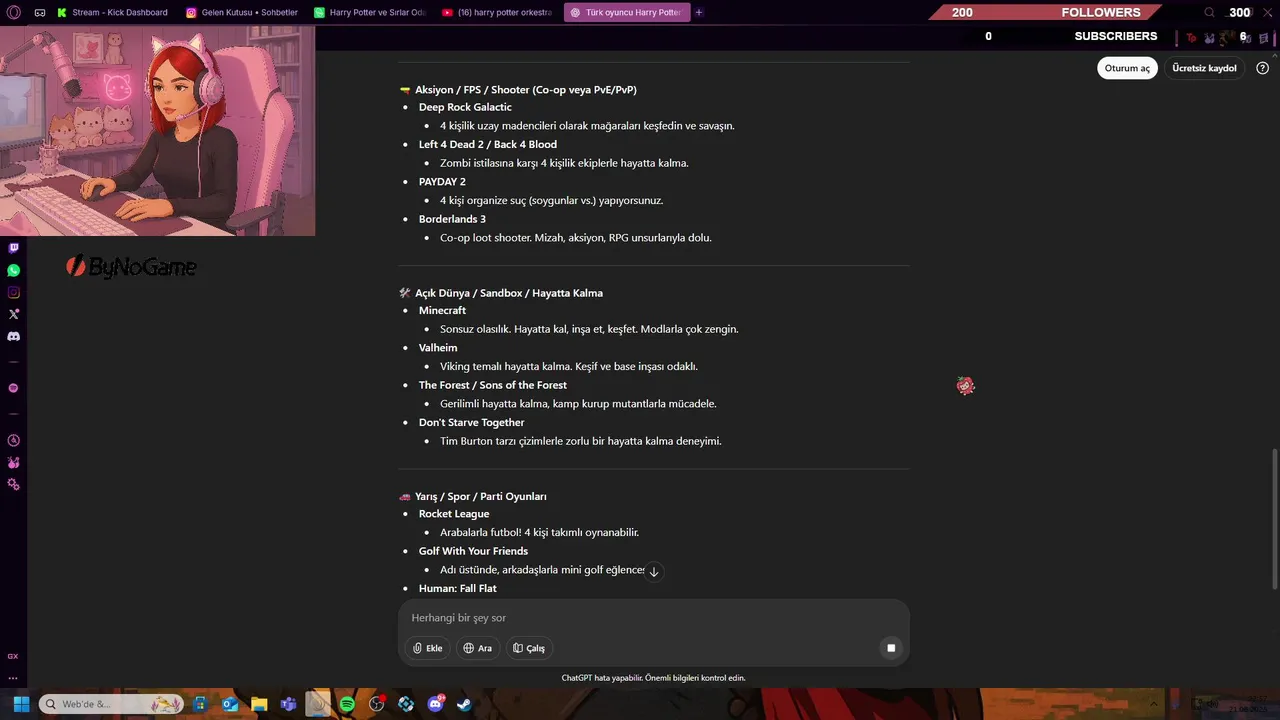Viewport: 1280px width, 720px height.
Task: Open File Explorer from the taskbar
Action: [x=259, y=704]
